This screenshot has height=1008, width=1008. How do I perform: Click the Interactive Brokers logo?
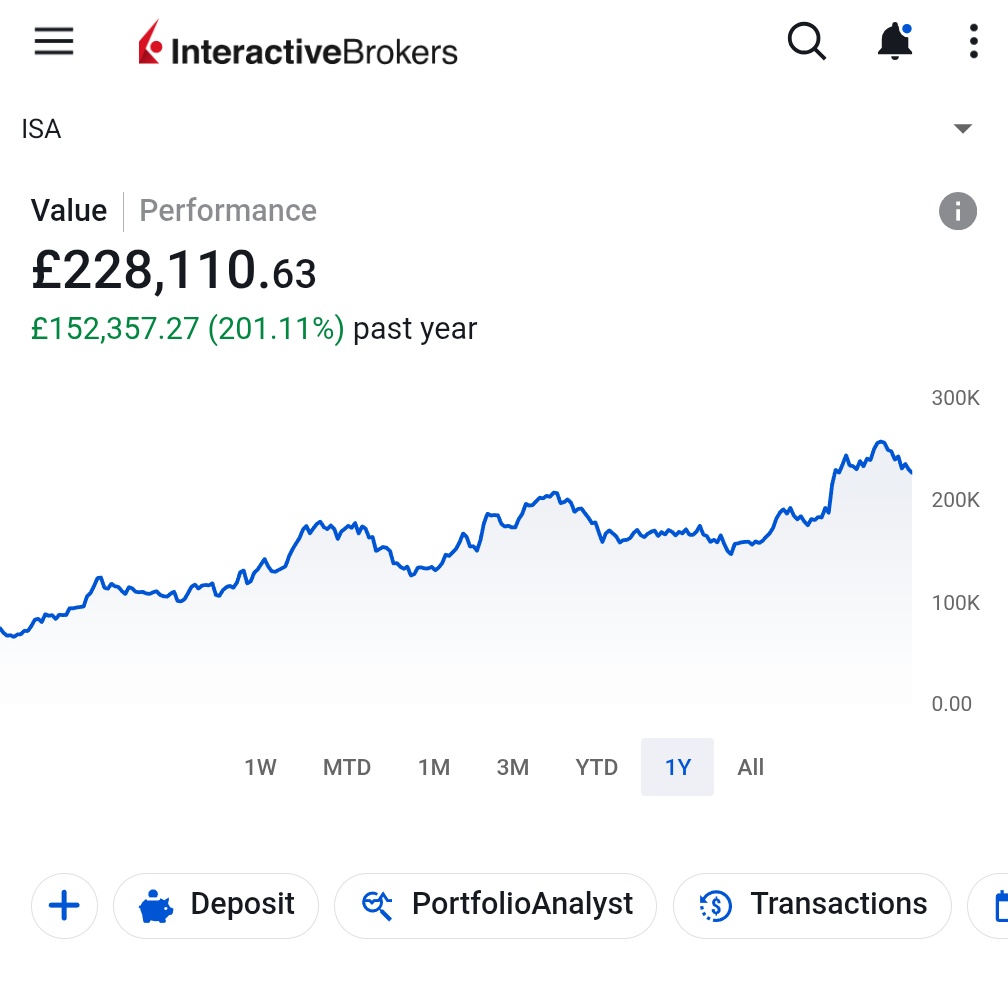point(298,43)
